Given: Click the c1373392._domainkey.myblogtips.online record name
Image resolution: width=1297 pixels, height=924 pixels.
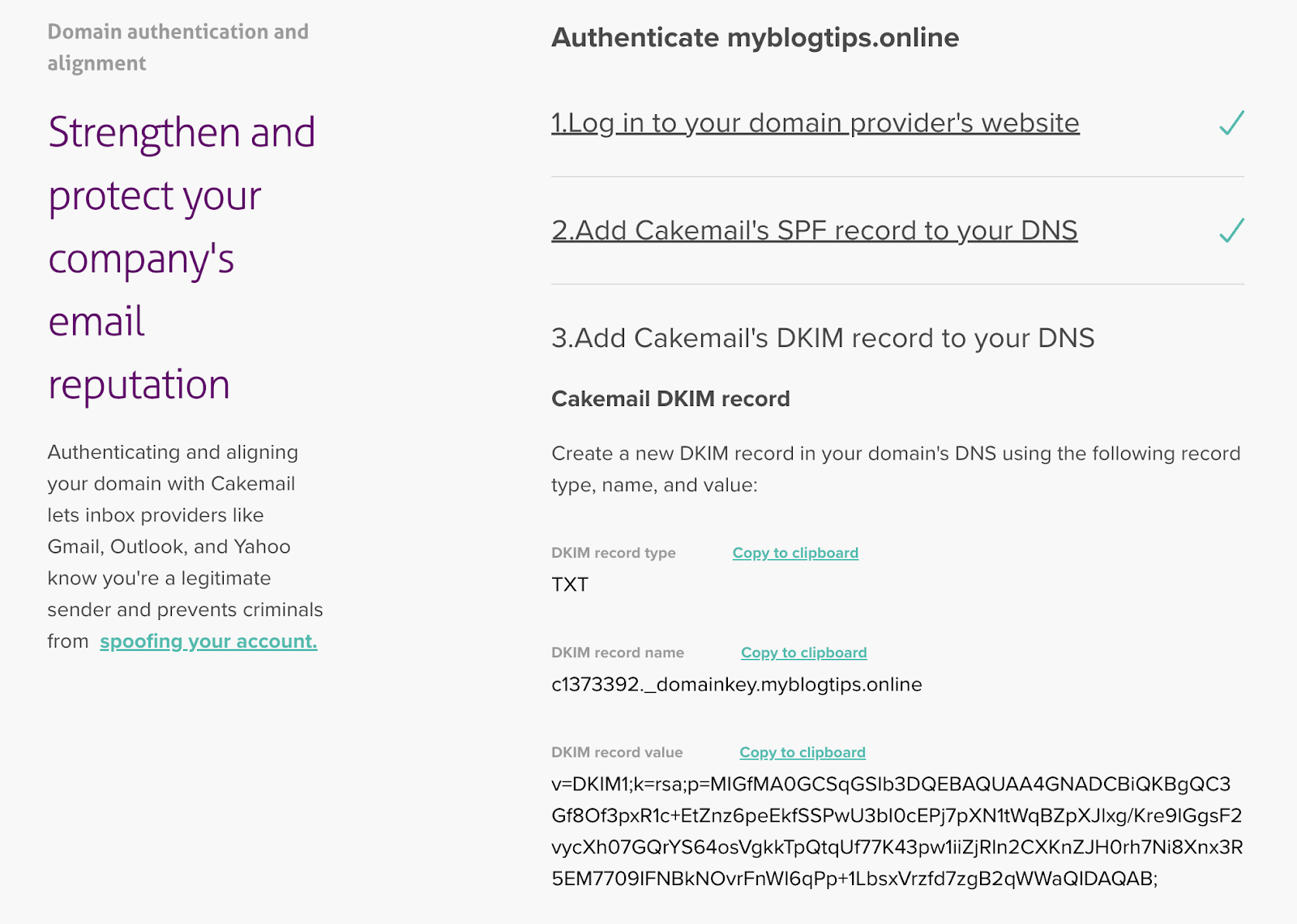Looking at the screenshot, I should pos(736,684).
